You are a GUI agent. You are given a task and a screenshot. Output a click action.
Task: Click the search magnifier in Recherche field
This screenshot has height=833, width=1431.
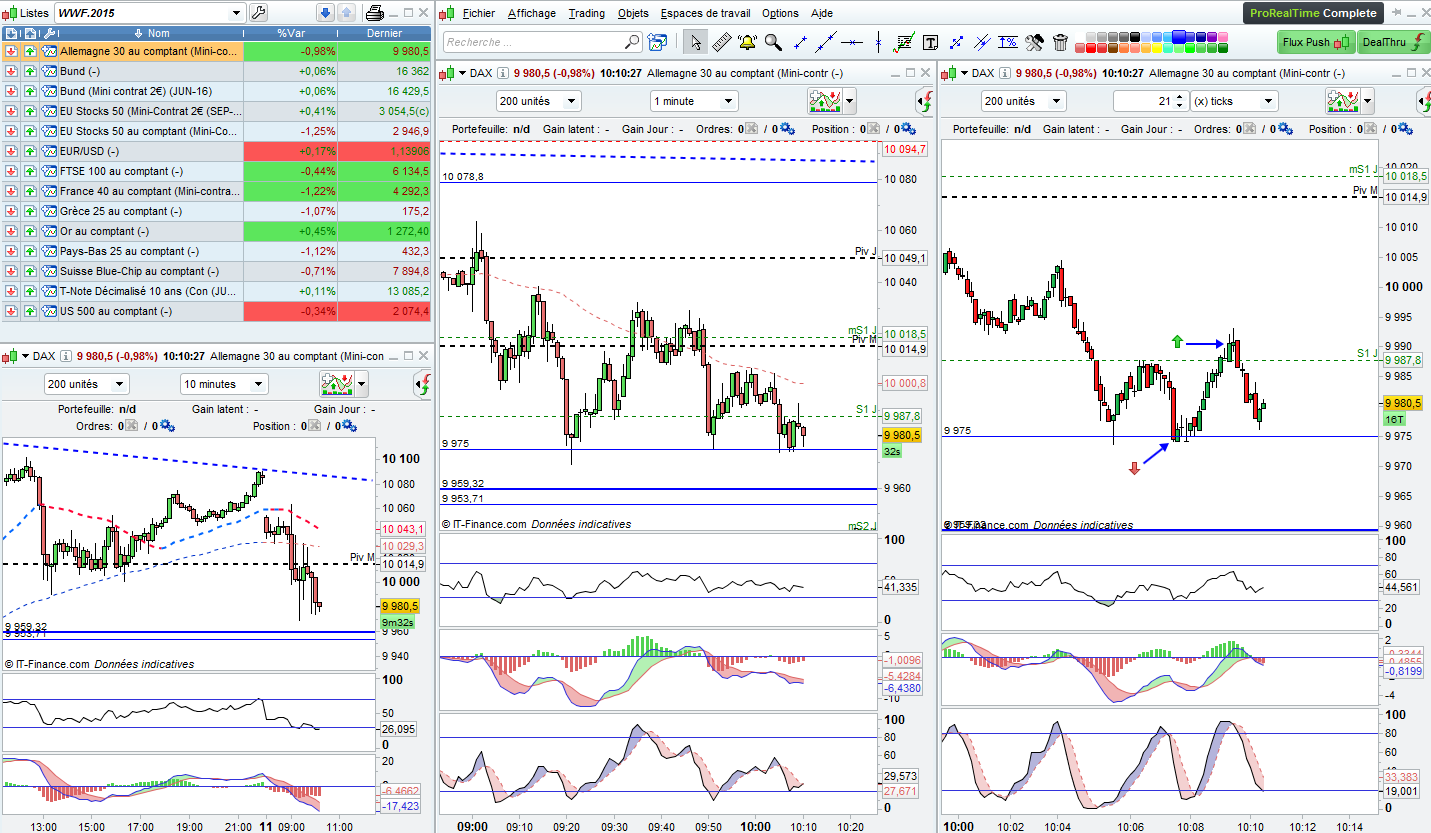tap(631, 42)
